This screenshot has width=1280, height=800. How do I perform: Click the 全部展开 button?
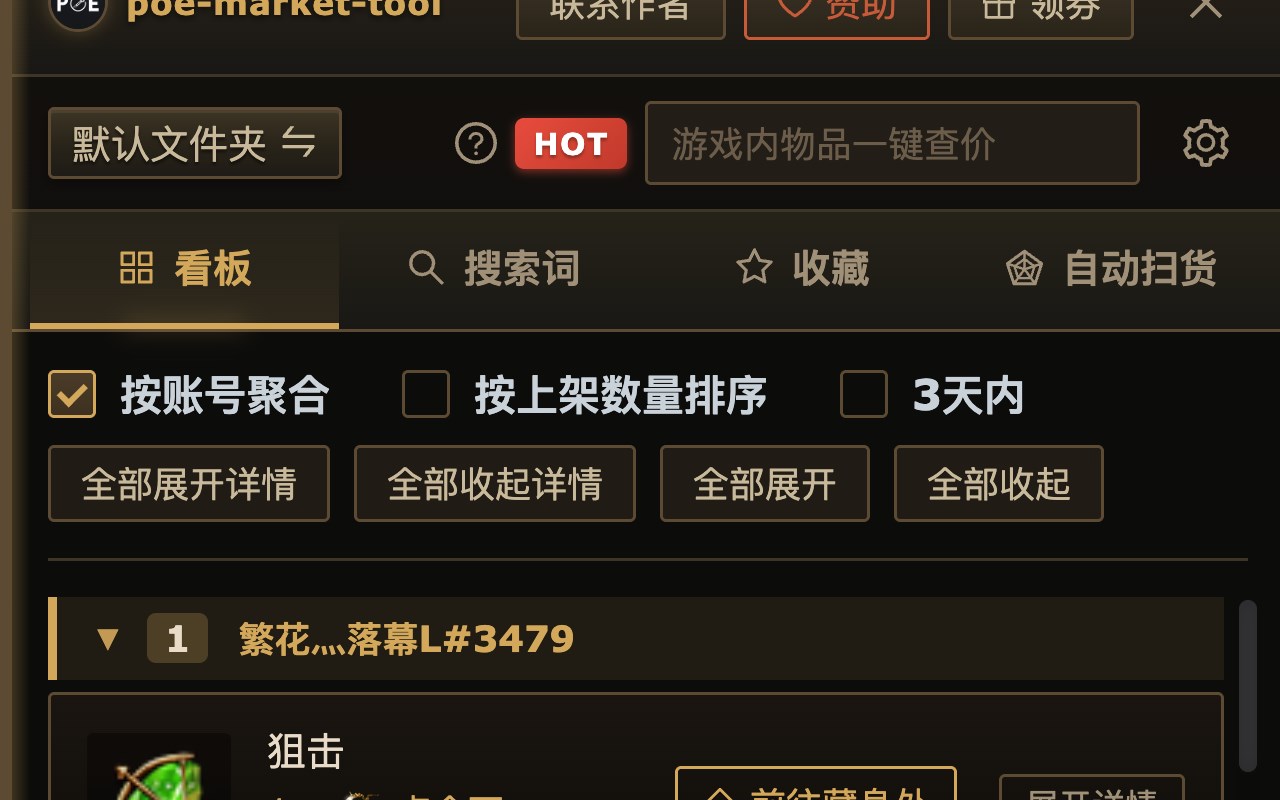tap(765, 484)
